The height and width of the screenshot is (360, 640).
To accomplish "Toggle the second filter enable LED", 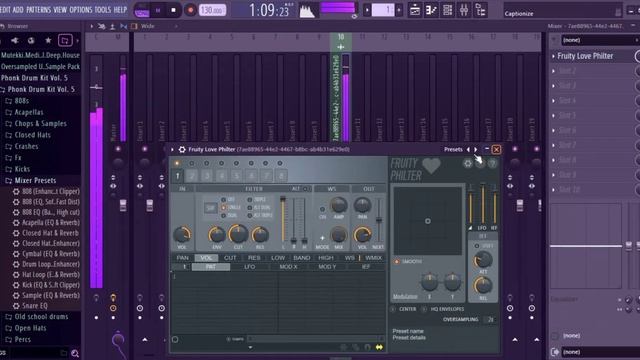I will [x=191, y=163].
